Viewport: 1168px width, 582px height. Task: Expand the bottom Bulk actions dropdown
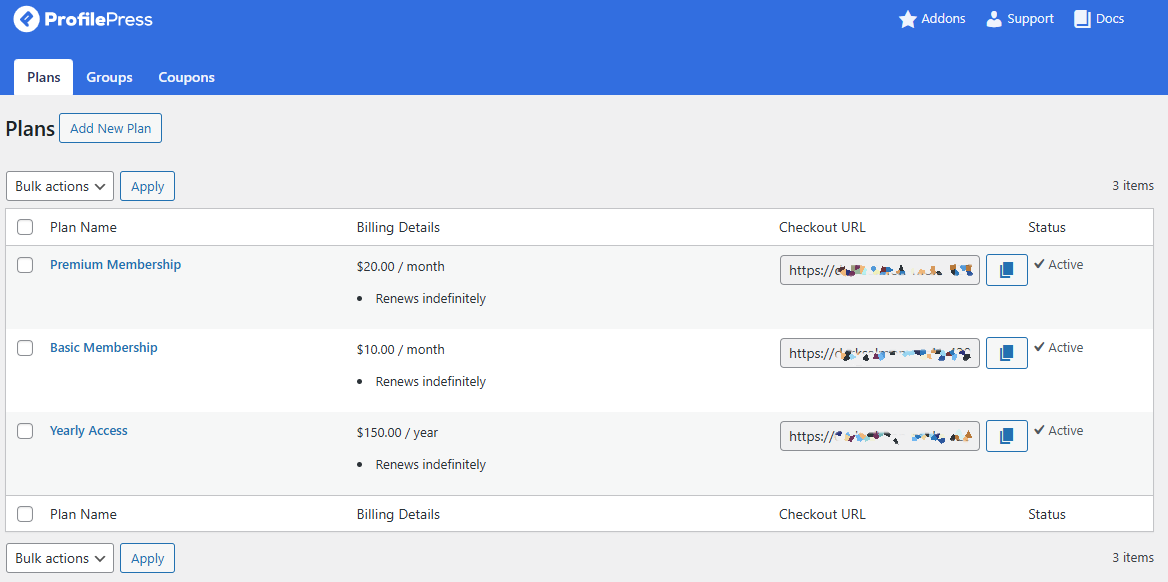click(x=60, y=558)
